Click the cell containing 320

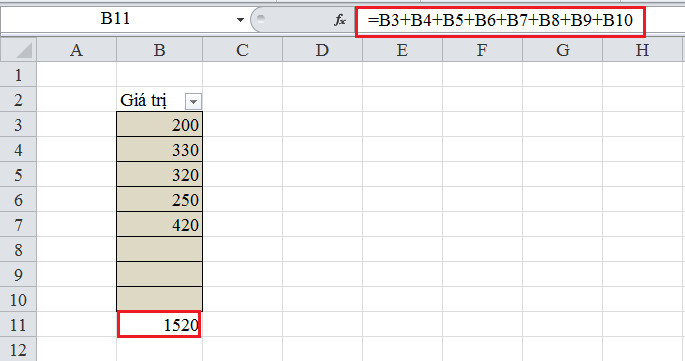pyautogui.click(x=159, y=174)
